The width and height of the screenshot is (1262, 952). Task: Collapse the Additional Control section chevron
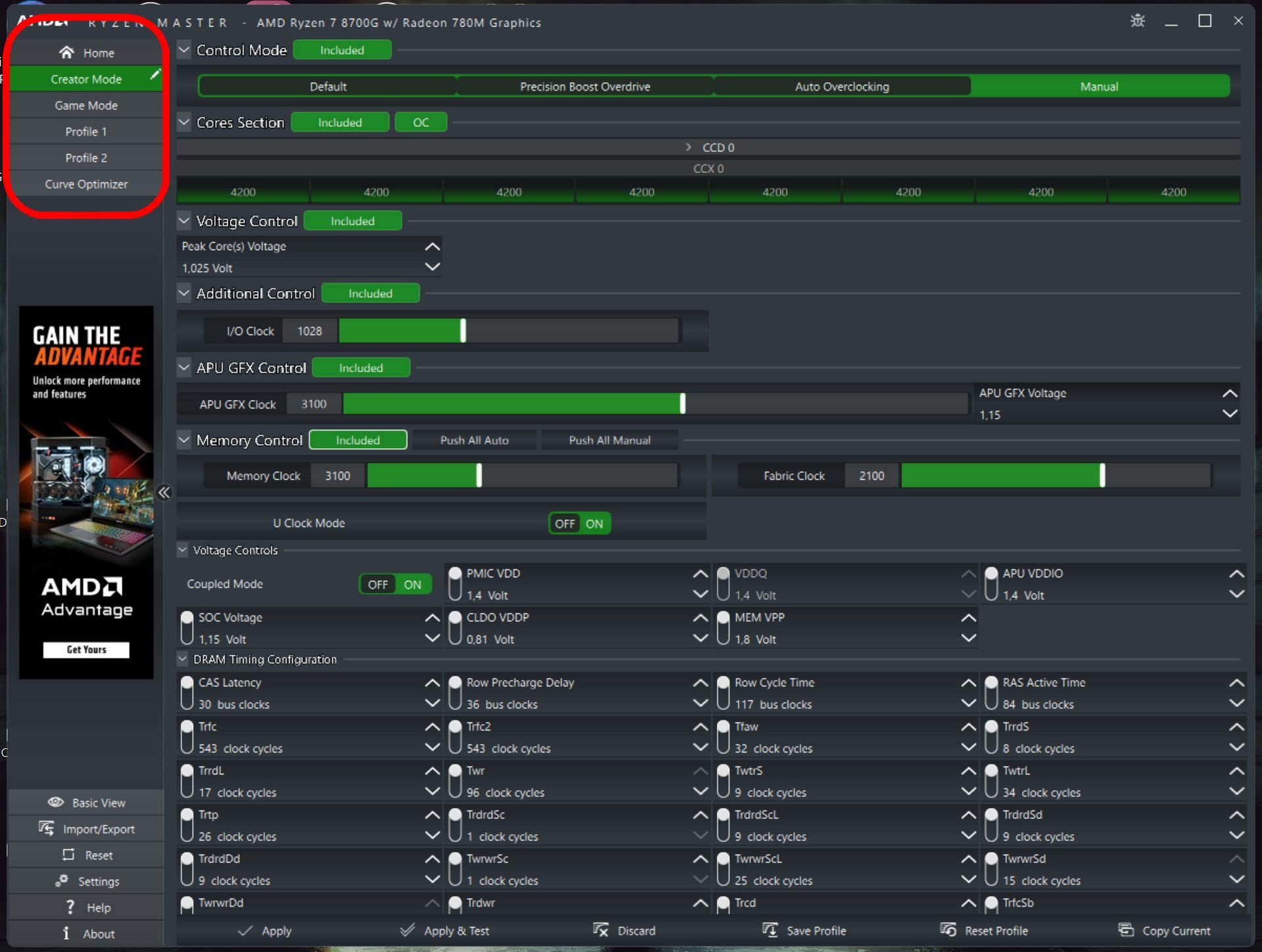184,293
